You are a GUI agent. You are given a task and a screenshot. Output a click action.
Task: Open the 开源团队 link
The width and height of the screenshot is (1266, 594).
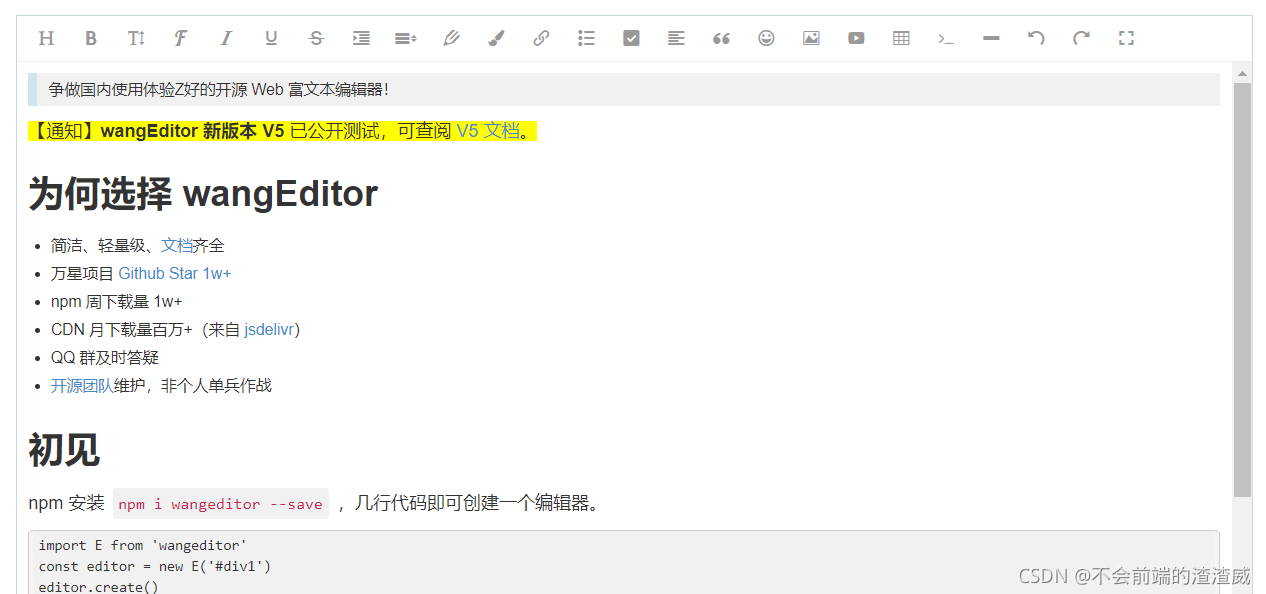click(82, 385)
